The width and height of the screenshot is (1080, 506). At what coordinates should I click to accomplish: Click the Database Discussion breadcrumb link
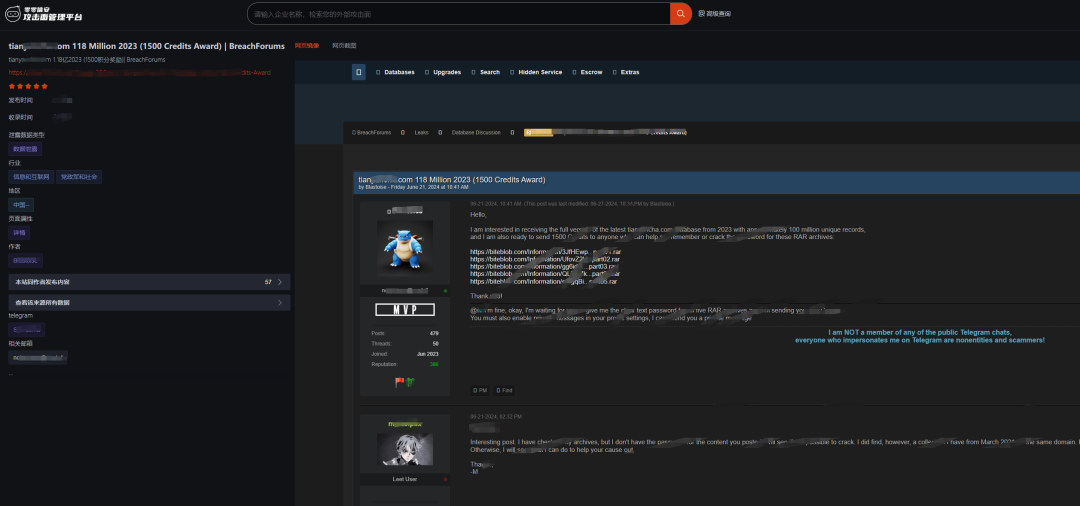476,132
